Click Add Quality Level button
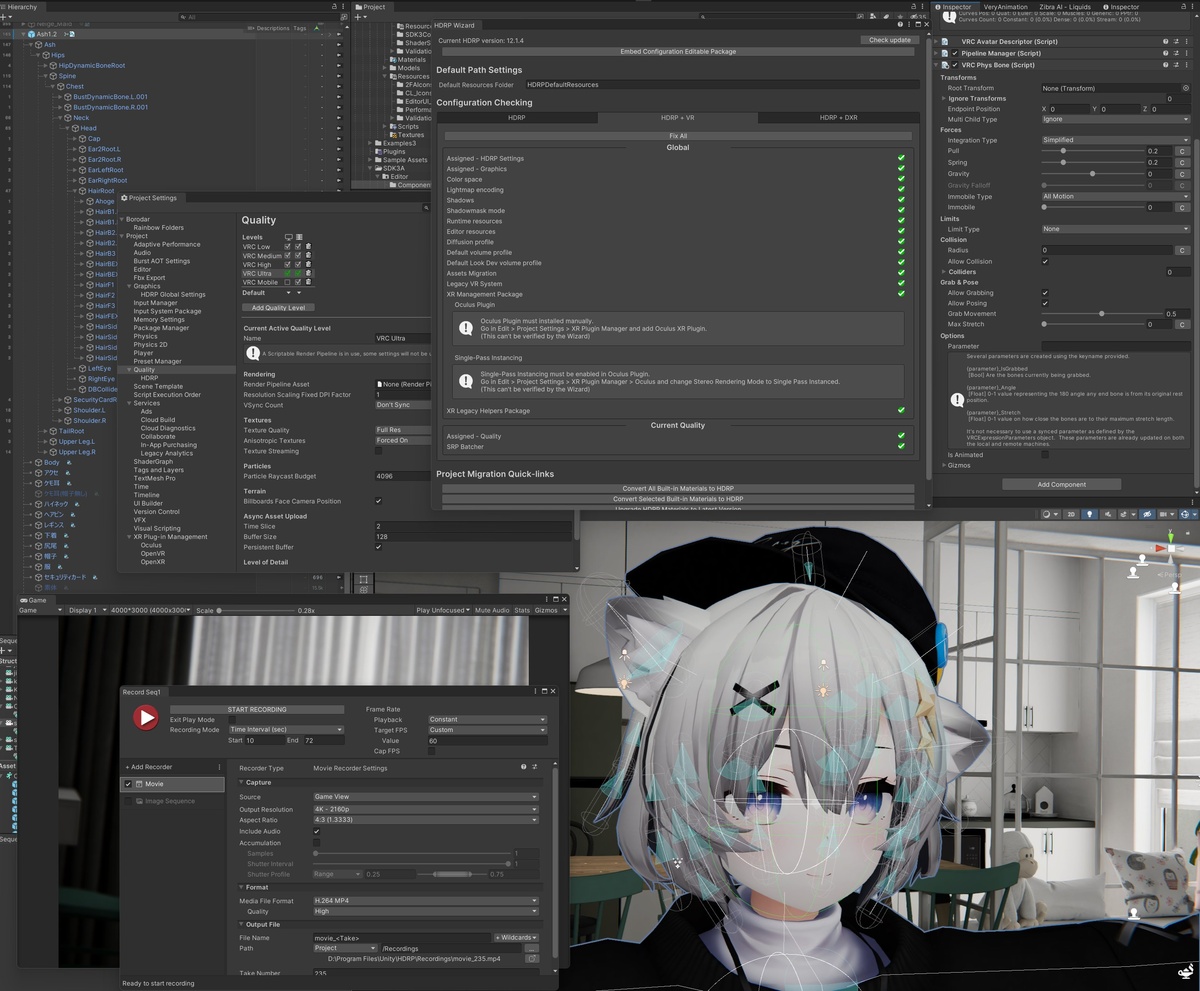1200x991 pixels. tap(278, 308)
